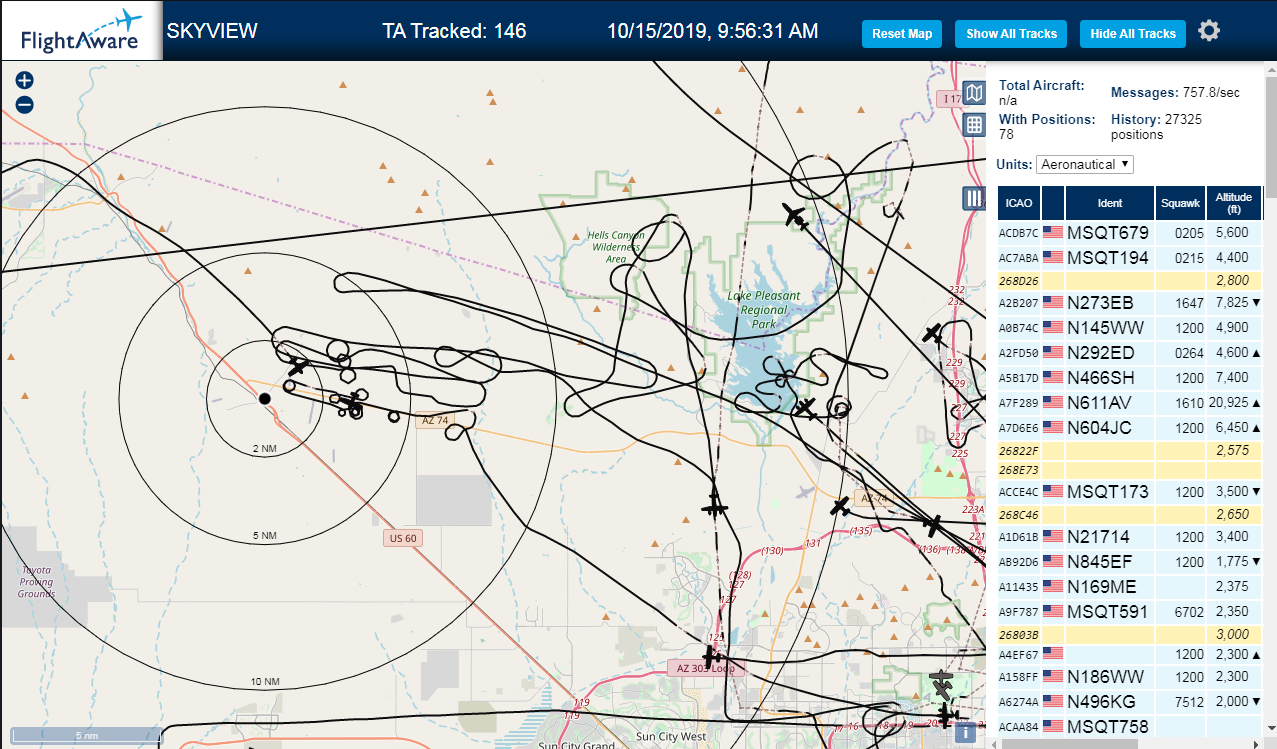Screen dimensions: 1277x749
Task: Sort by the Squawk column header
Action: point(1180,203)
